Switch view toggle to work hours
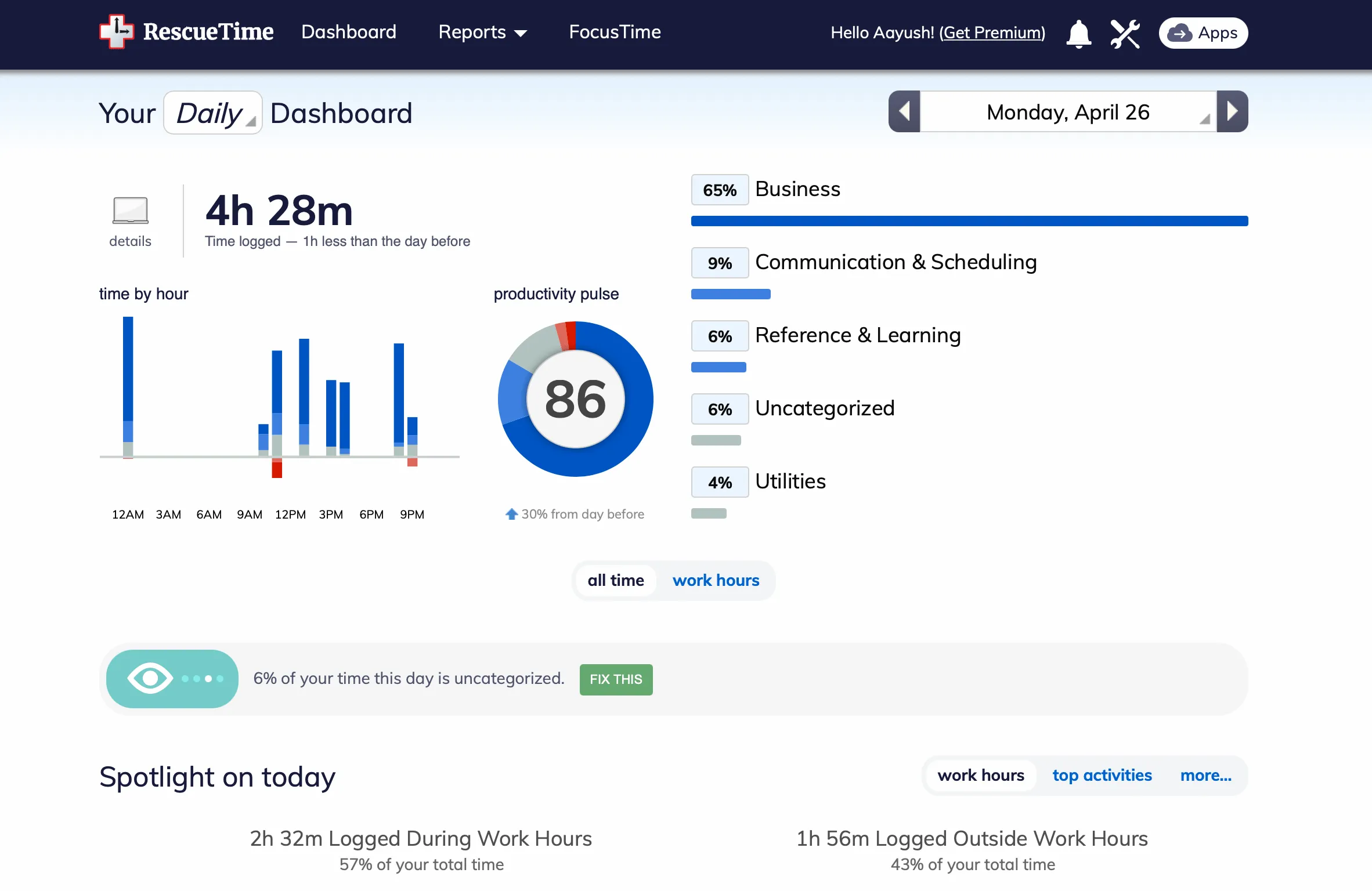 pos(716,580)
